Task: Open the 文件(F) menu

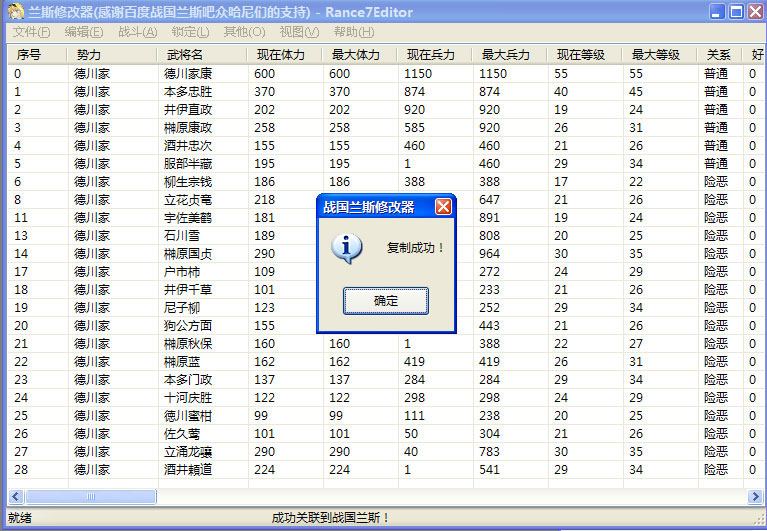Action: [32, 32]
